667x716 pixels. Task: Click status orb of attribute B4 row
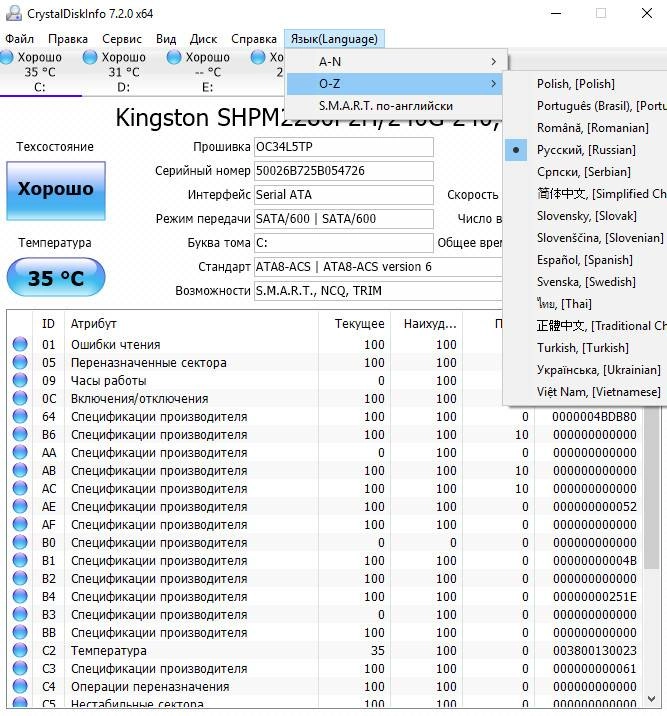pos(20,596)
